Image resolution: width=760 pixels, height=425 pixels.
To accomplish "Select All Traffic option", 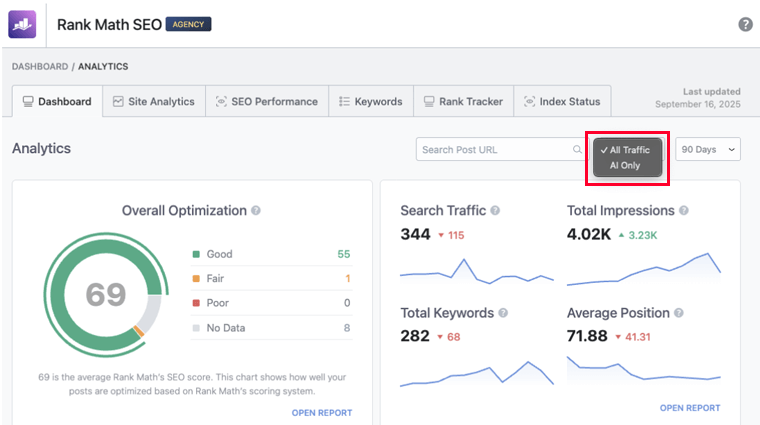I will pyautogui.click(x=628, y=150).
